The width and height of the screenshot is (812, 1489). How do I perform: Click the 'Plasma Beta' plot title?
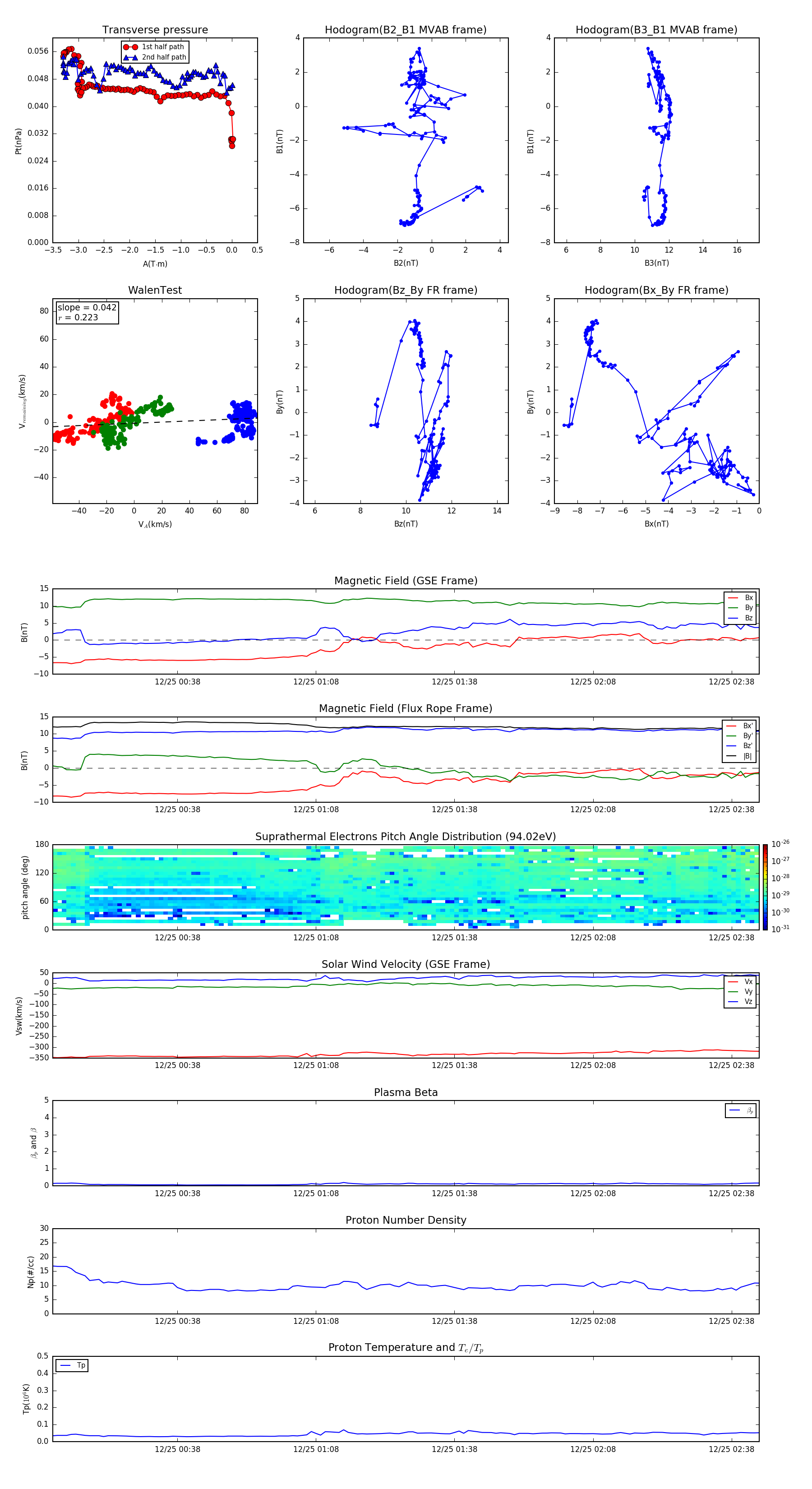coord(406,1092)
